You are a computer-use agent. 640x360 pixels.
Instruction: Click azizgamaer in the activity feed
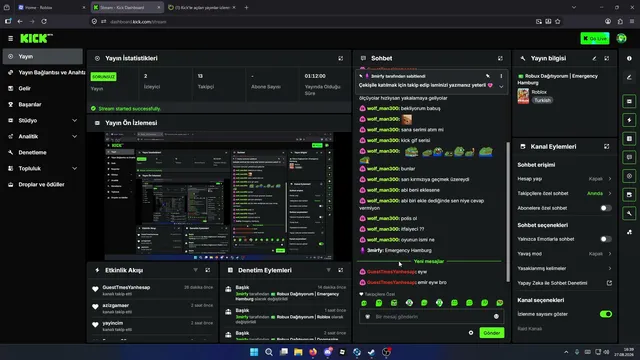click(116, 305)
